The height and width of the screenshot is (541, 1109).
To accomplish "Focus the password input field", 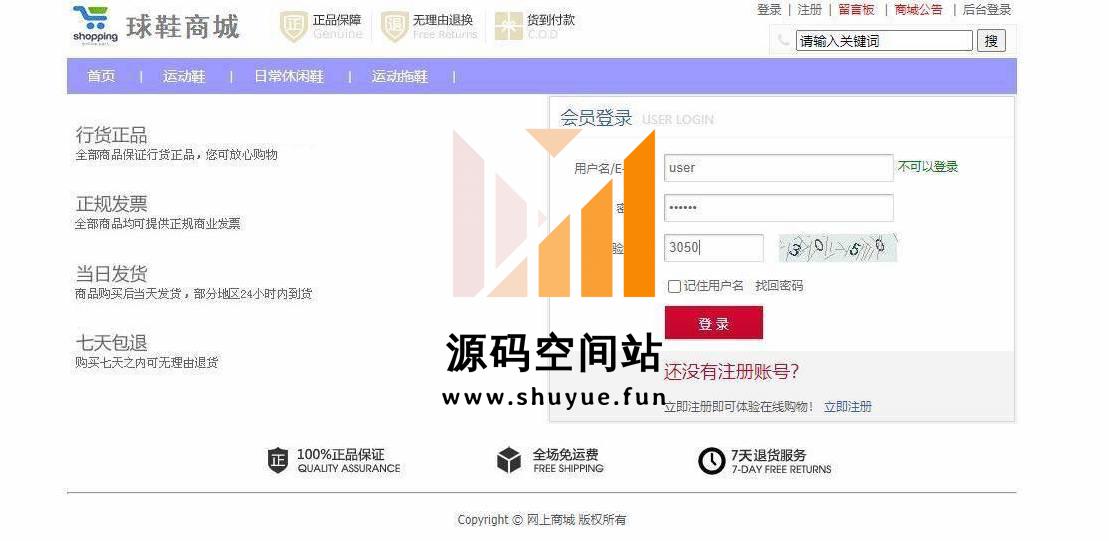I will pyautogui.click(x=779, y=208).
